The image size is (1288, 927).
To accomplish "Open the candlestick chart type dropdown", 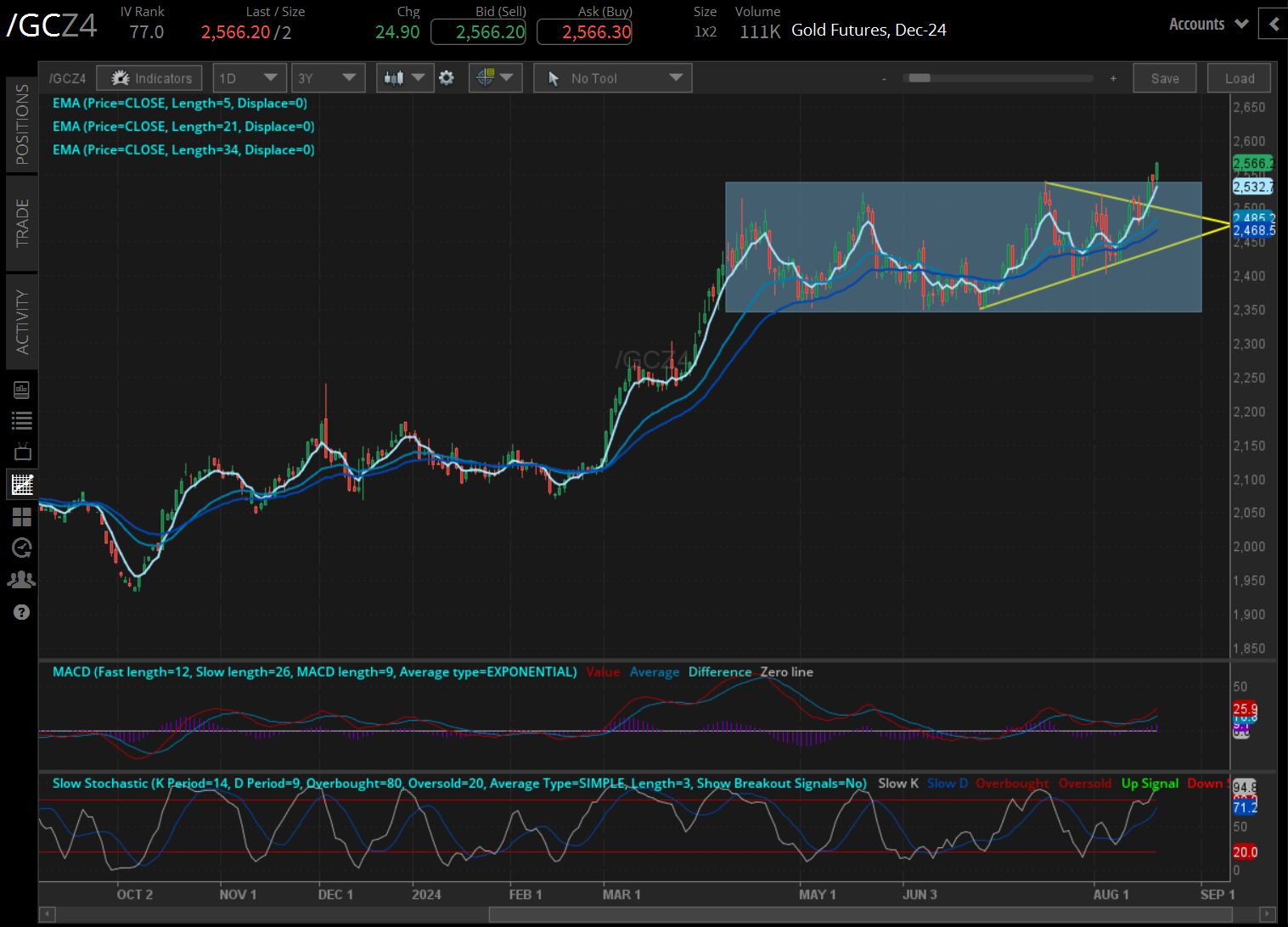I will click(x=404, y=78).
